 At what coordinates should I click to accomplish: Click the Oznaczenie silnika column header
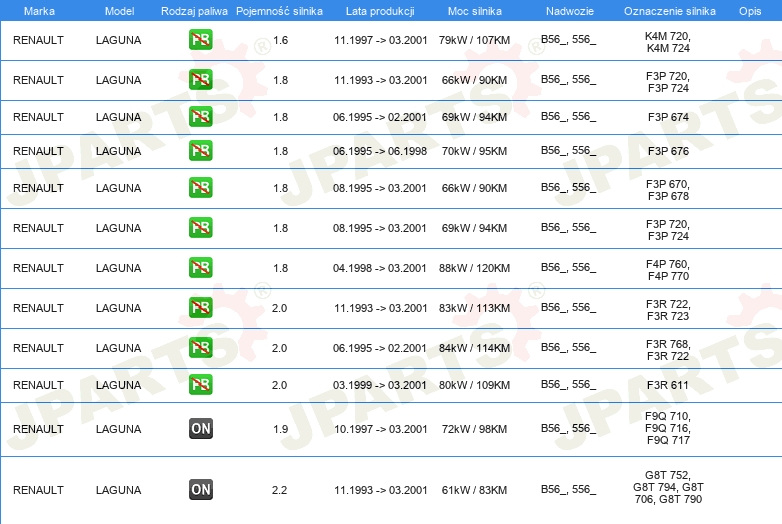[x=670, y=11]
